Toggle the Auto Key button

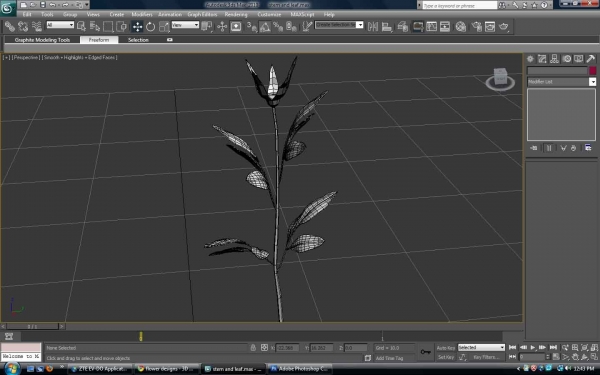click(446, 348)
